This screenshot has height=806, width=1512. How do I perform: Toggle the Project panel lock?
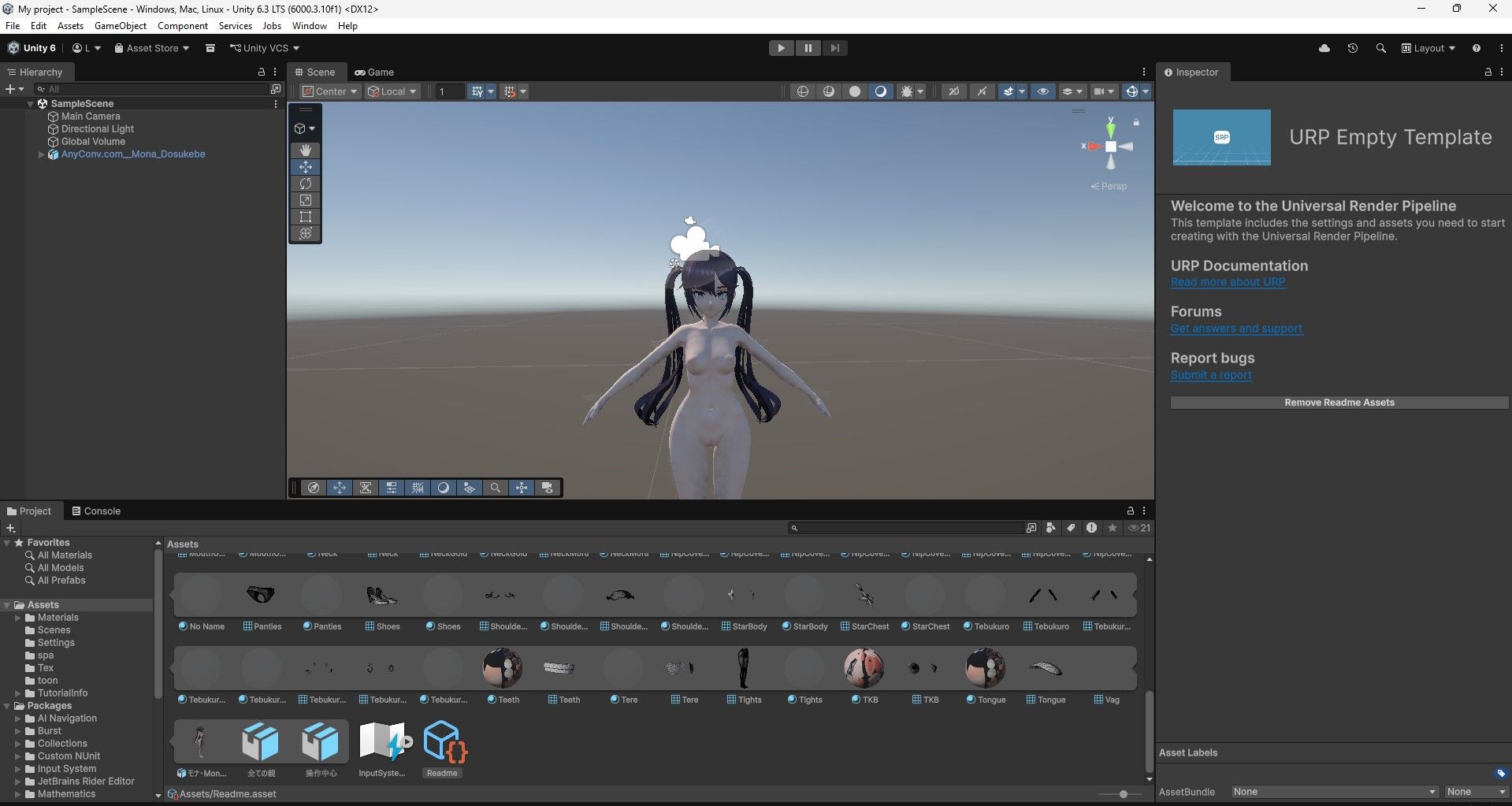coord(1131,511)
